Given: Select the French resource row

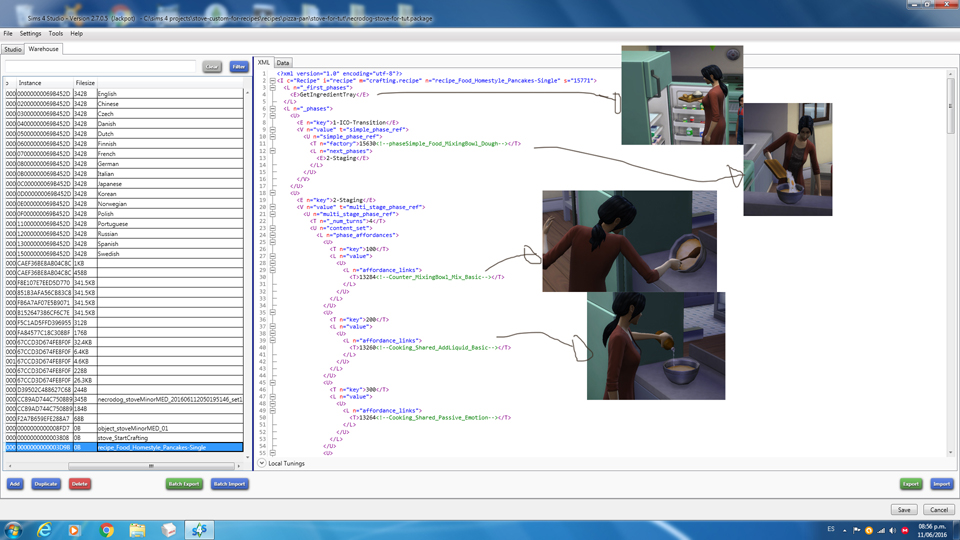Looking at the screenshot, I should pos(124,154).
